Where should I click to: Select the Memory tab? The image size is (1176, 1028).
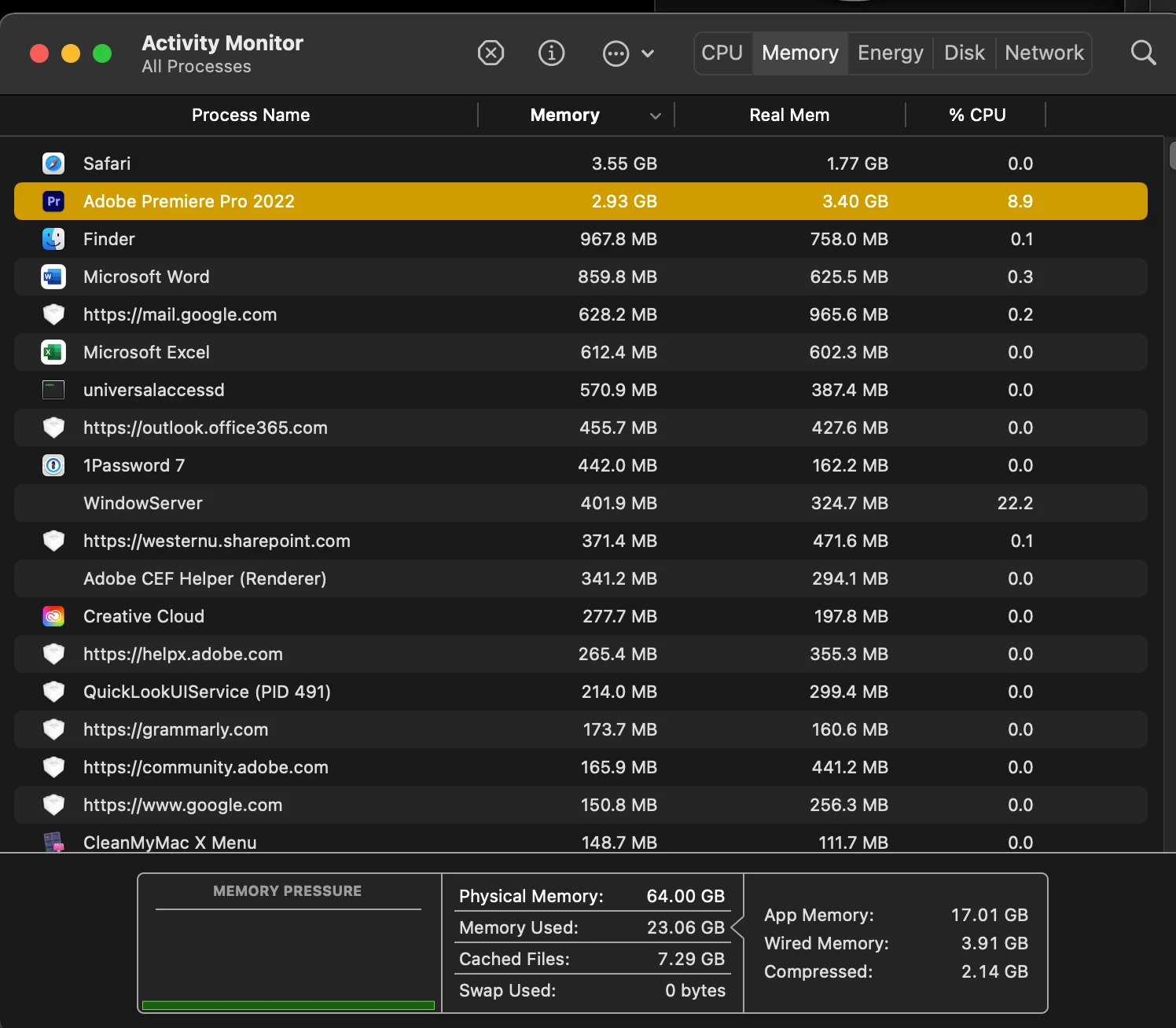tap(800, 53)
